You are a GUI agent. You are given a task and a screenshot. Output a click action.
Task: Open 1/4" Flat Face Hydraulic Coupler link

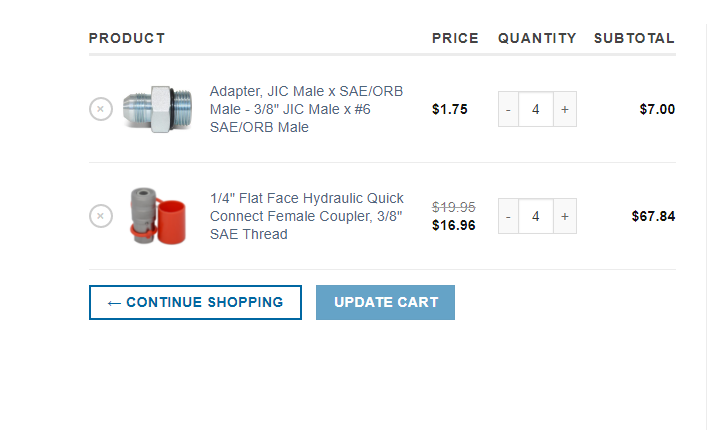tap(307, 216)
